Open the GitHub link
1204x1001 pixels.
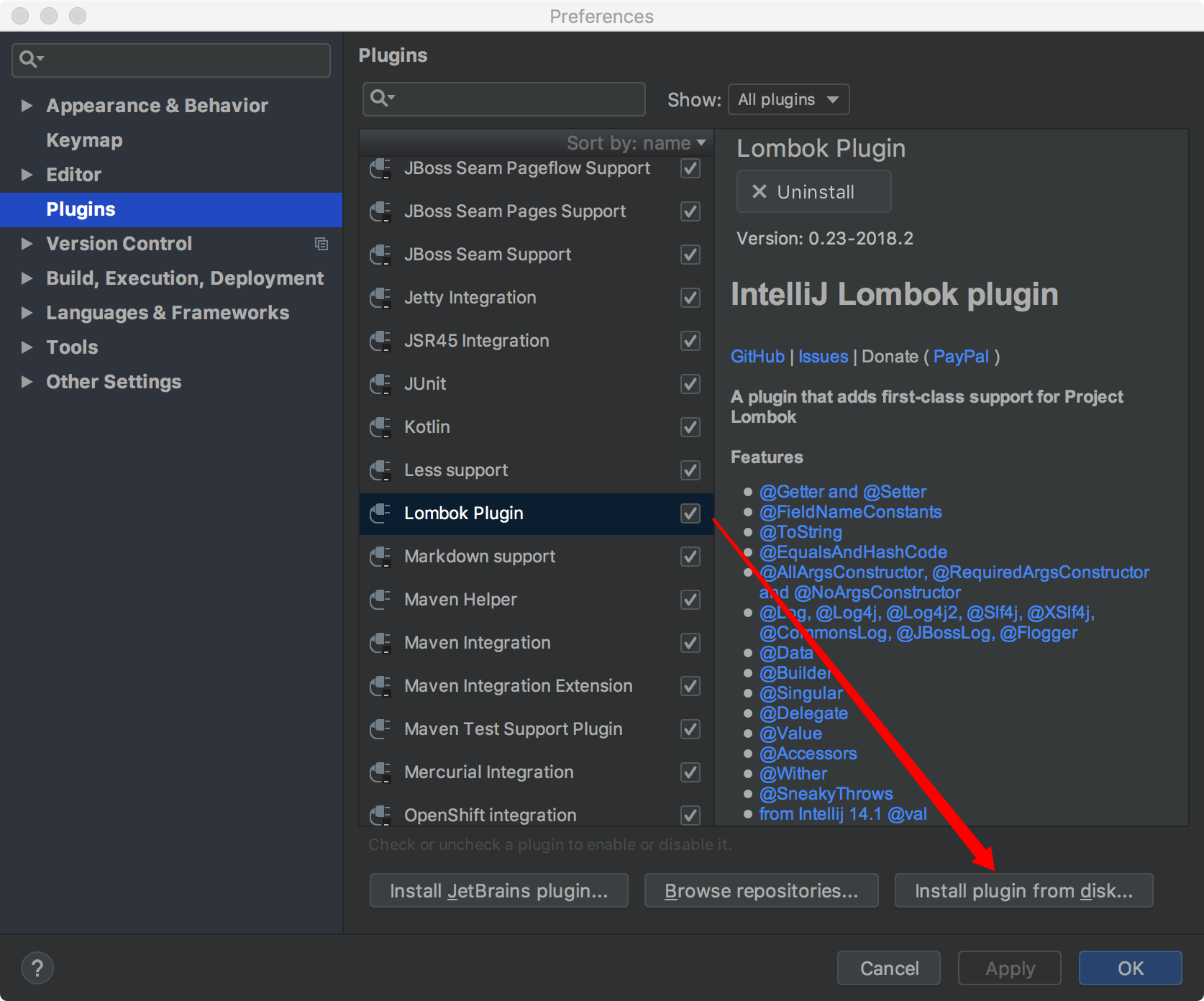pos(757,357)
